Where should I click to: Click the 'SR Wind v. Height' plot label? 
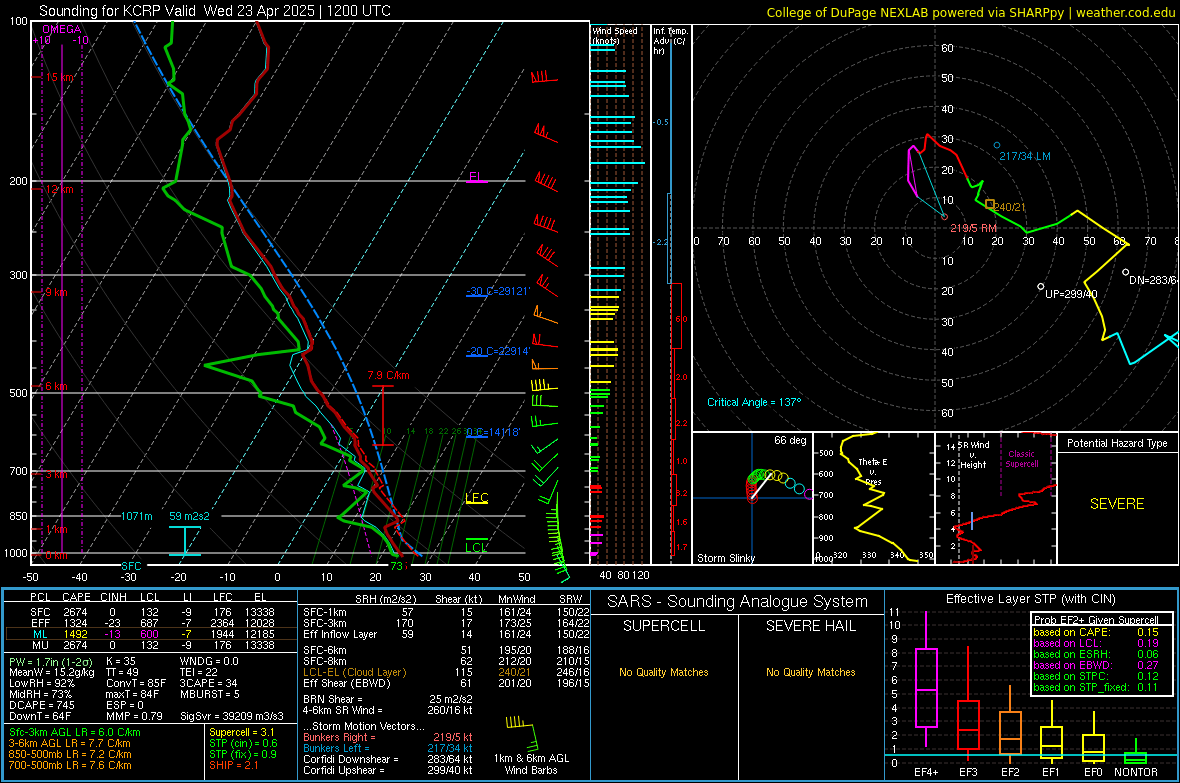click(975, 455)
